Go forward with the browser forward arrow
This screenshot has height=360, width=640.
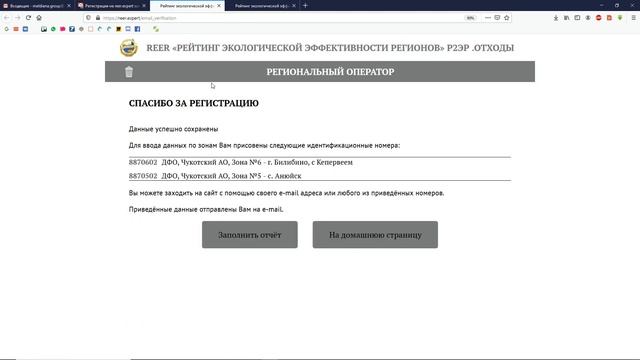point(17,18)
